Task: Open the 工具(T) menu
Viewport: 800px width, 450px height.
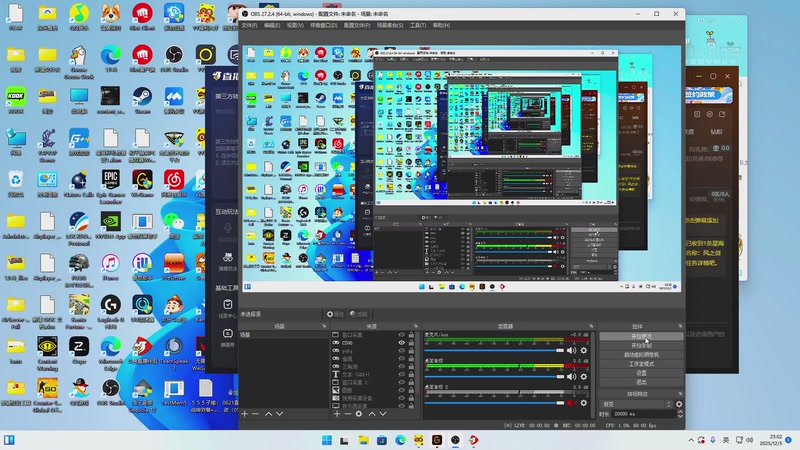Action: click(x=418, y=25)
